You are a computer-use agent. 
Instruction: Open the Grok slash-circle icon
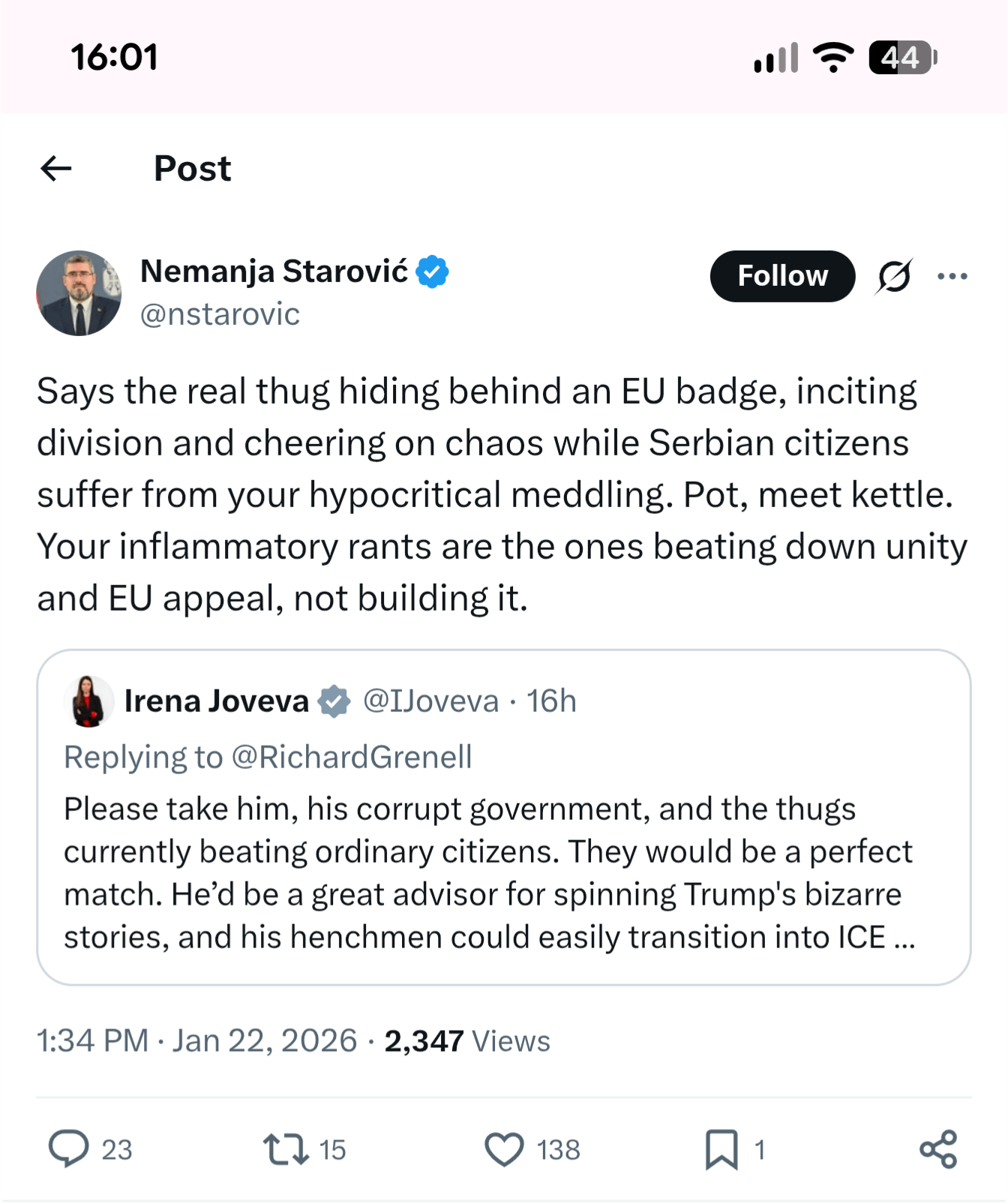894,276
